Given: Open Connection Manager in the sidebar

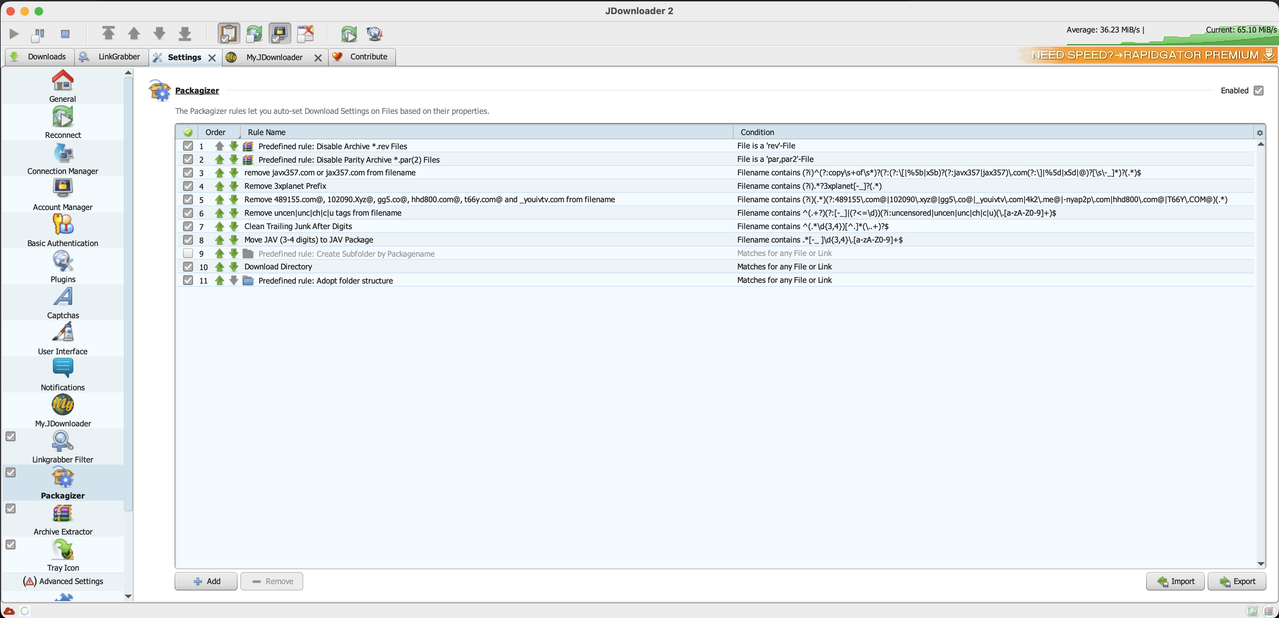Looking at the screenshot, I should pyautogui.click(x=62, y=158).
